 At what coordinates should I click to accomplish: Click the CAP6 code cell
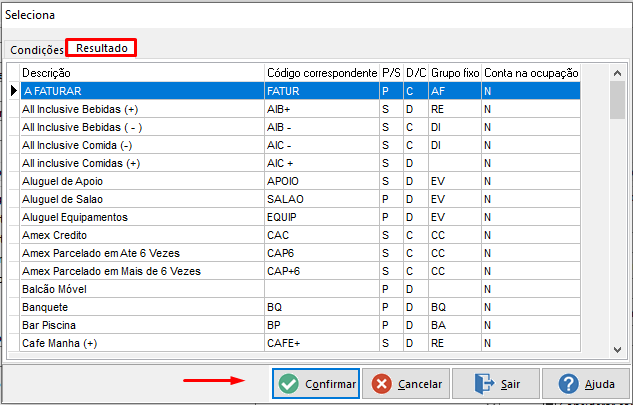(322, 253)
